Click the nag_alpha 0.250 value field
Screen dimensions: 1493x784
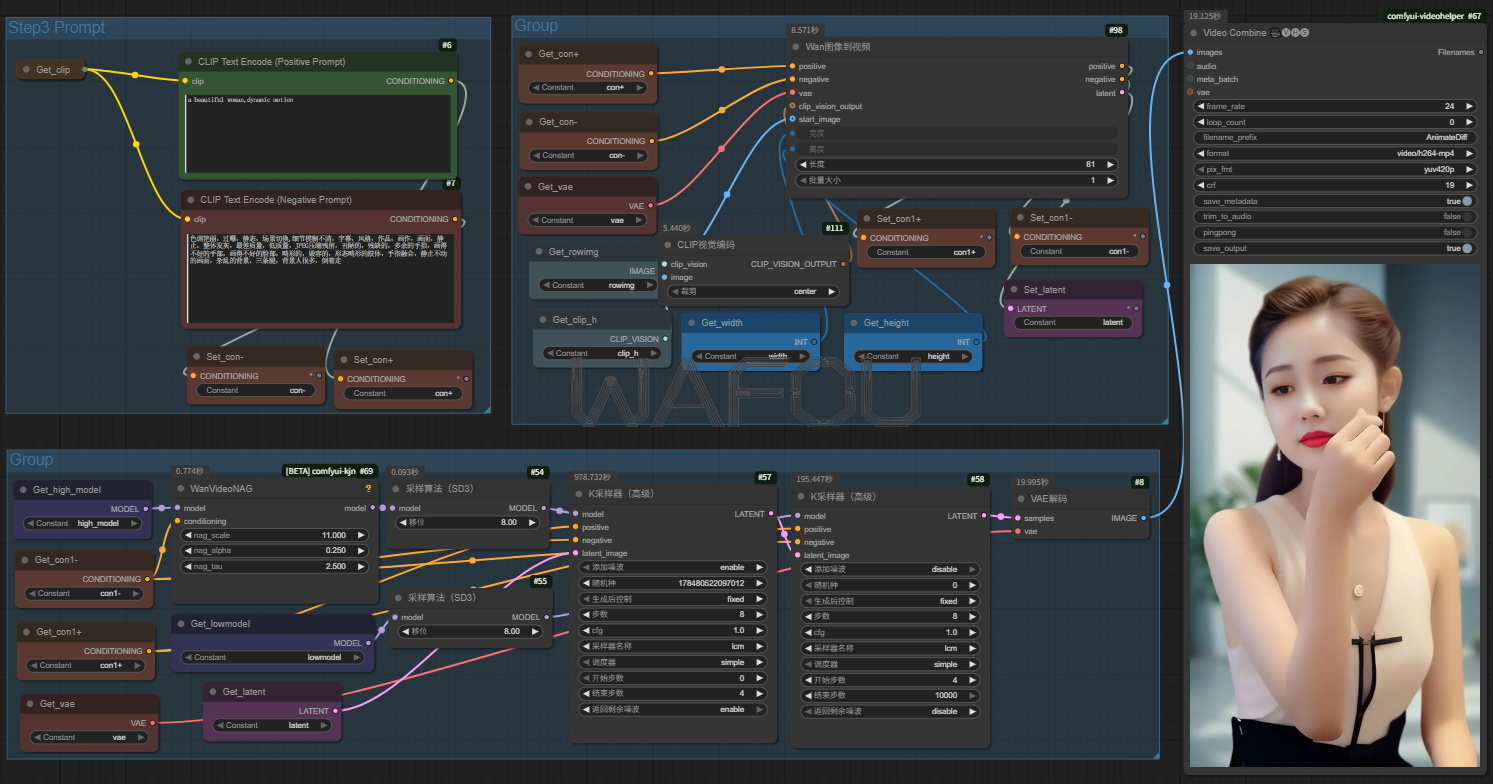pos(274,550)
